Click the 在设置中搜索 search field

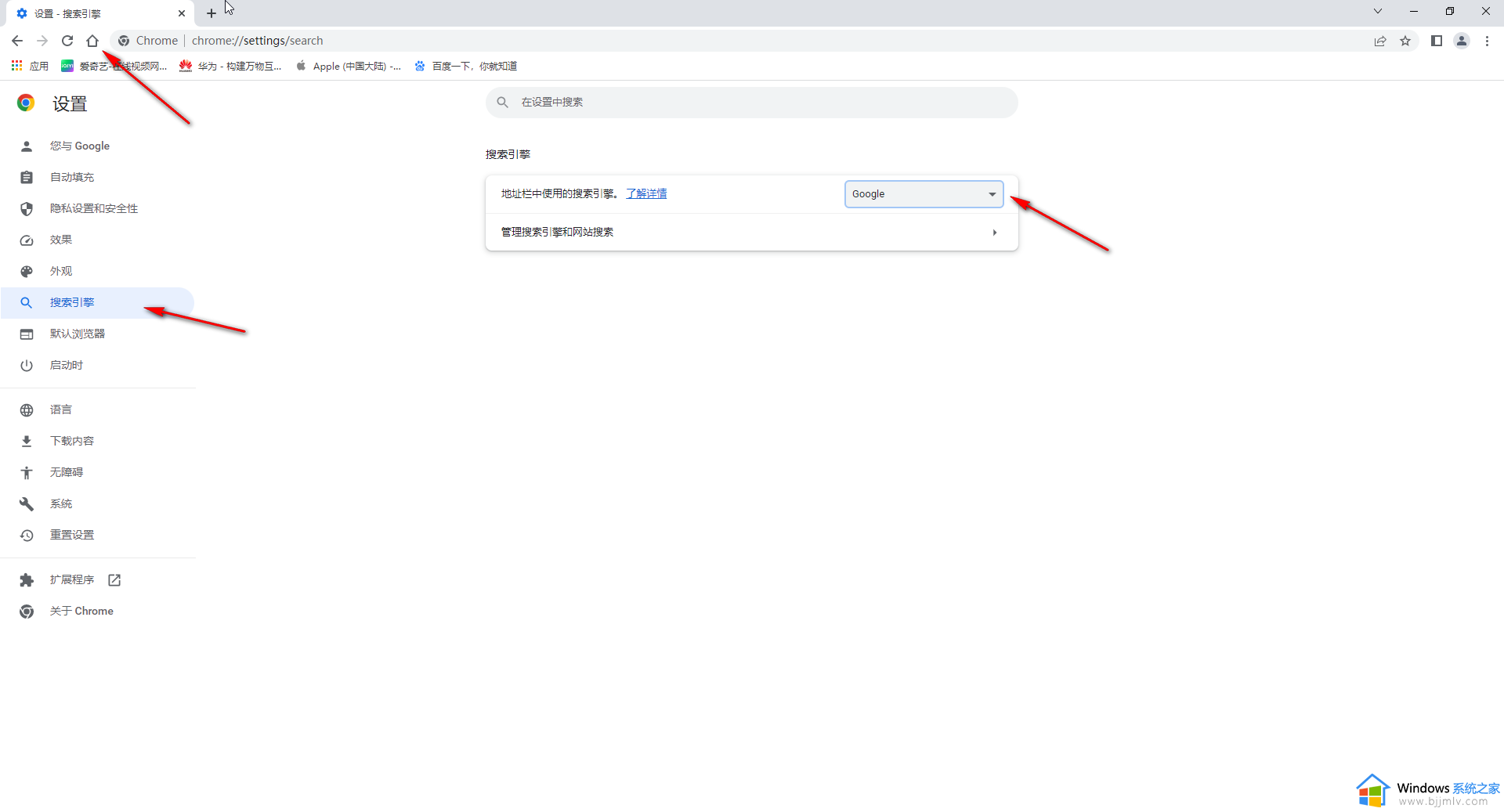(752, 103)
